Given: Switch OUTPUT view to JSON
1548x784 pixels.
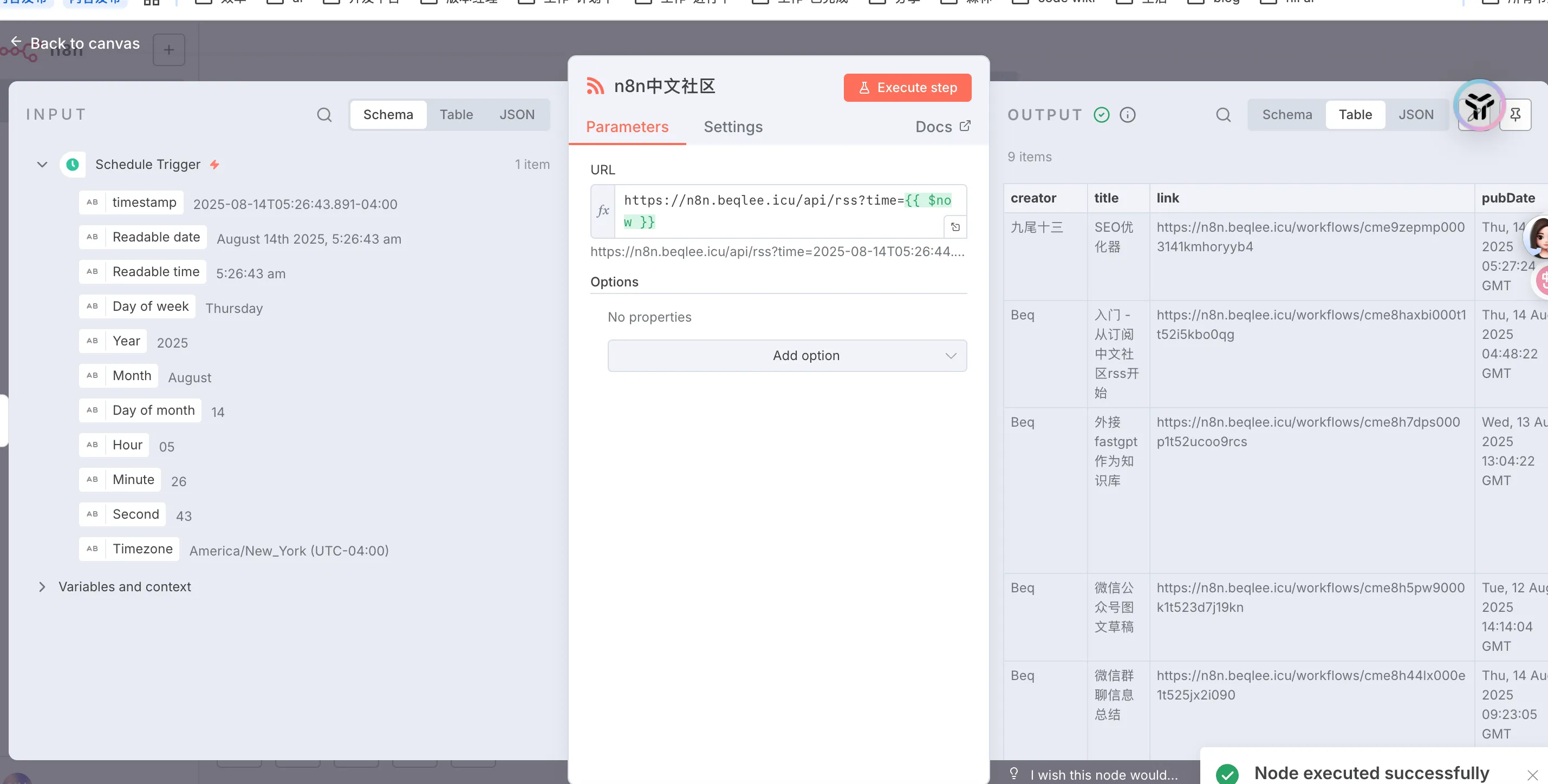Looking at the screenshot, I should click(x=1416, y=115).
